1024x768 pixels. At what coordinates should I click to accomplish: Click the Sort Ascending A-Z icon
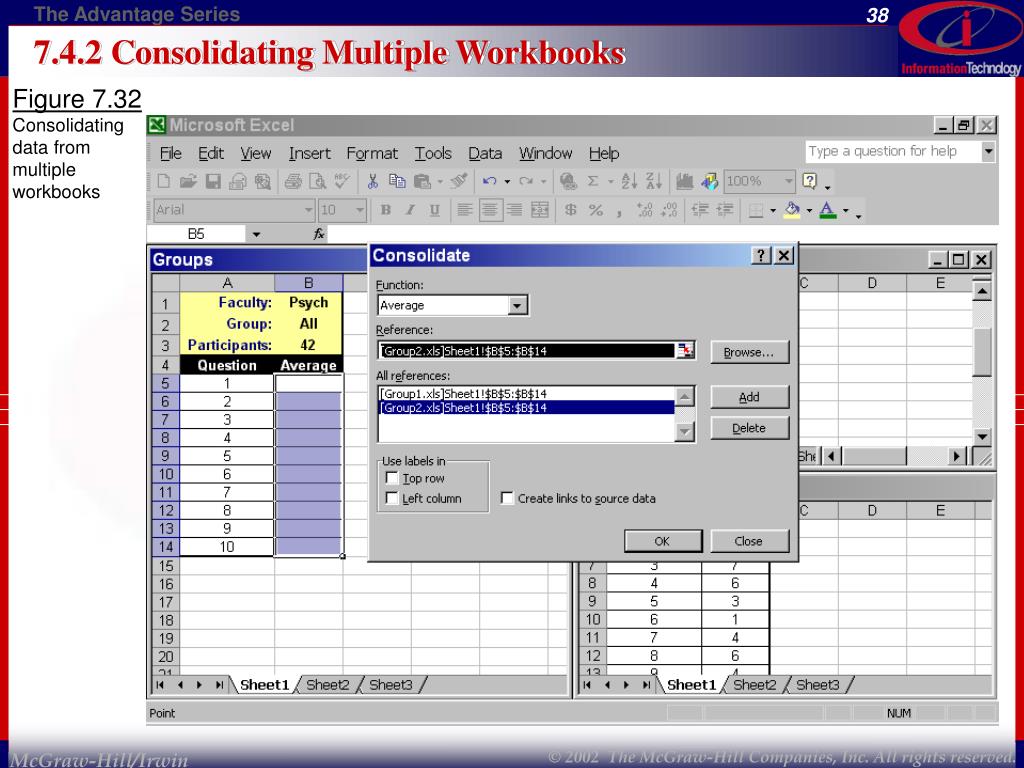click(629, 182)
